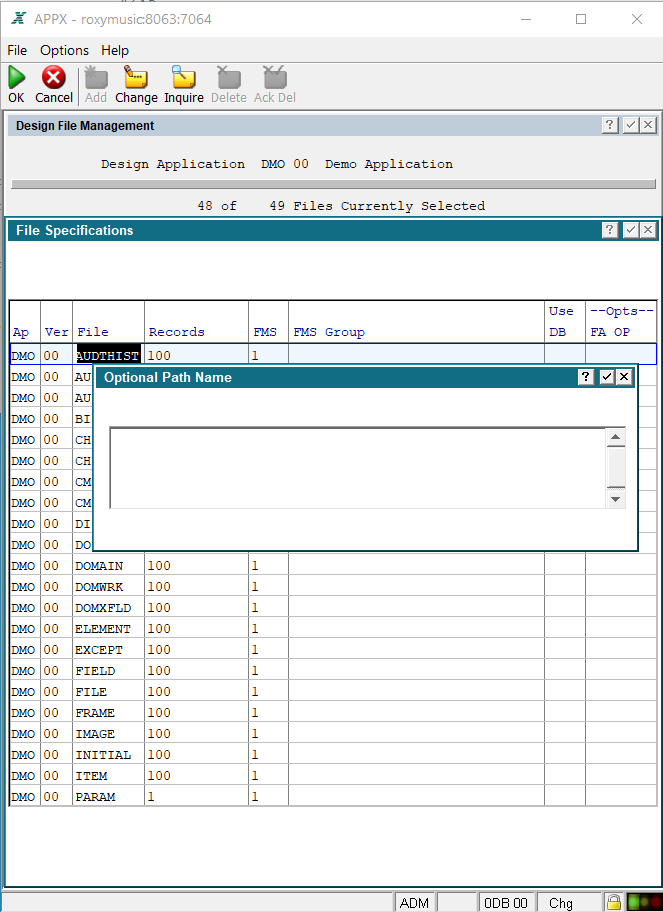Click Records value in AUDTHIST row

pos(196,355)
